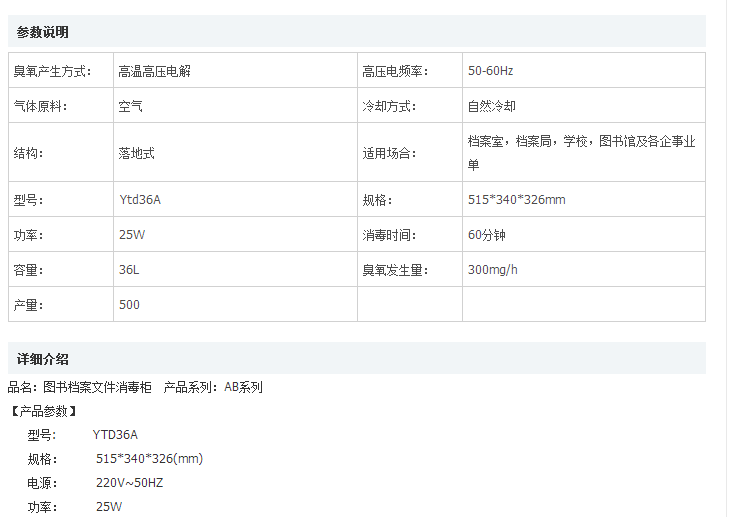Click the 【产品参数】 heading text
This screenshot has height=517, width=741.
pos(43,411)
